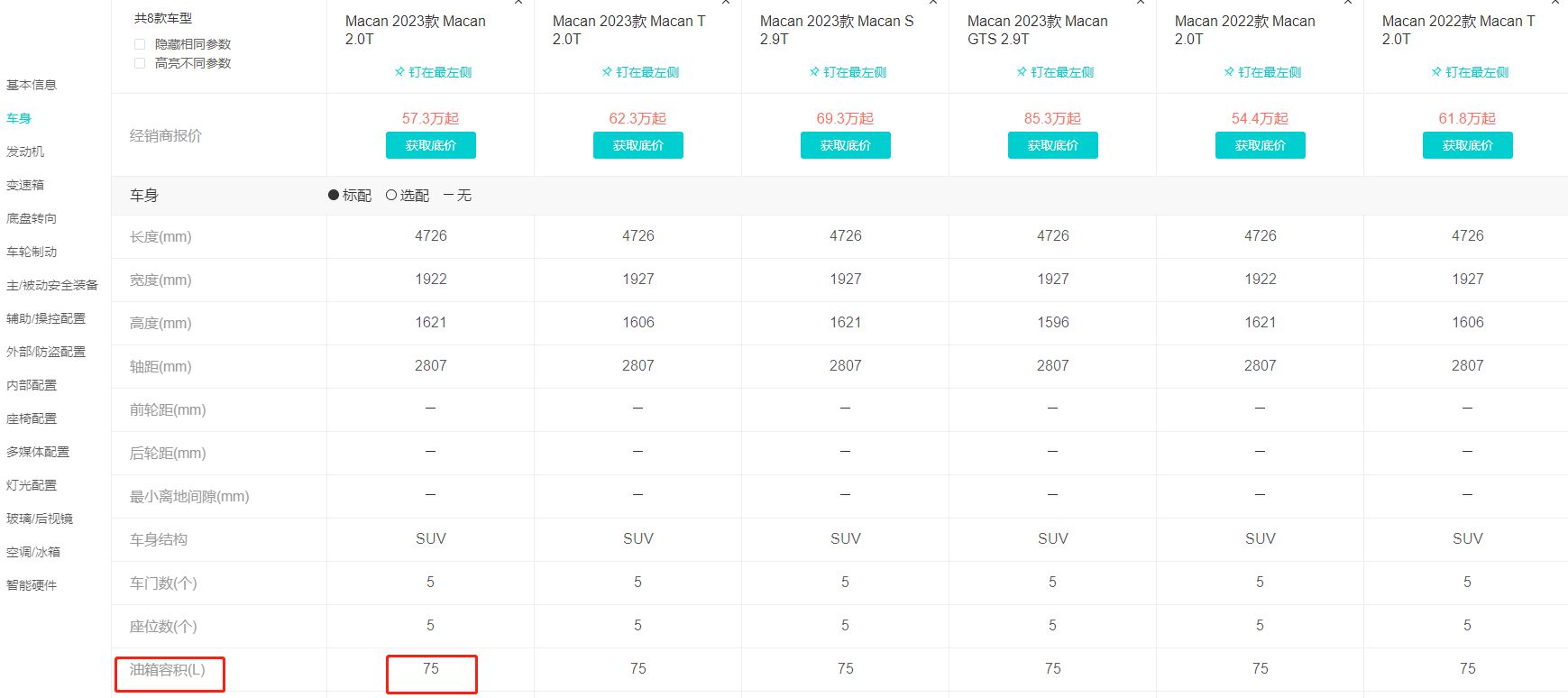Viewport: 1568px width, 698px height.
Task: Select the 85.3万起 price text
Action: pyautogui.click(x=1053, y=118)
